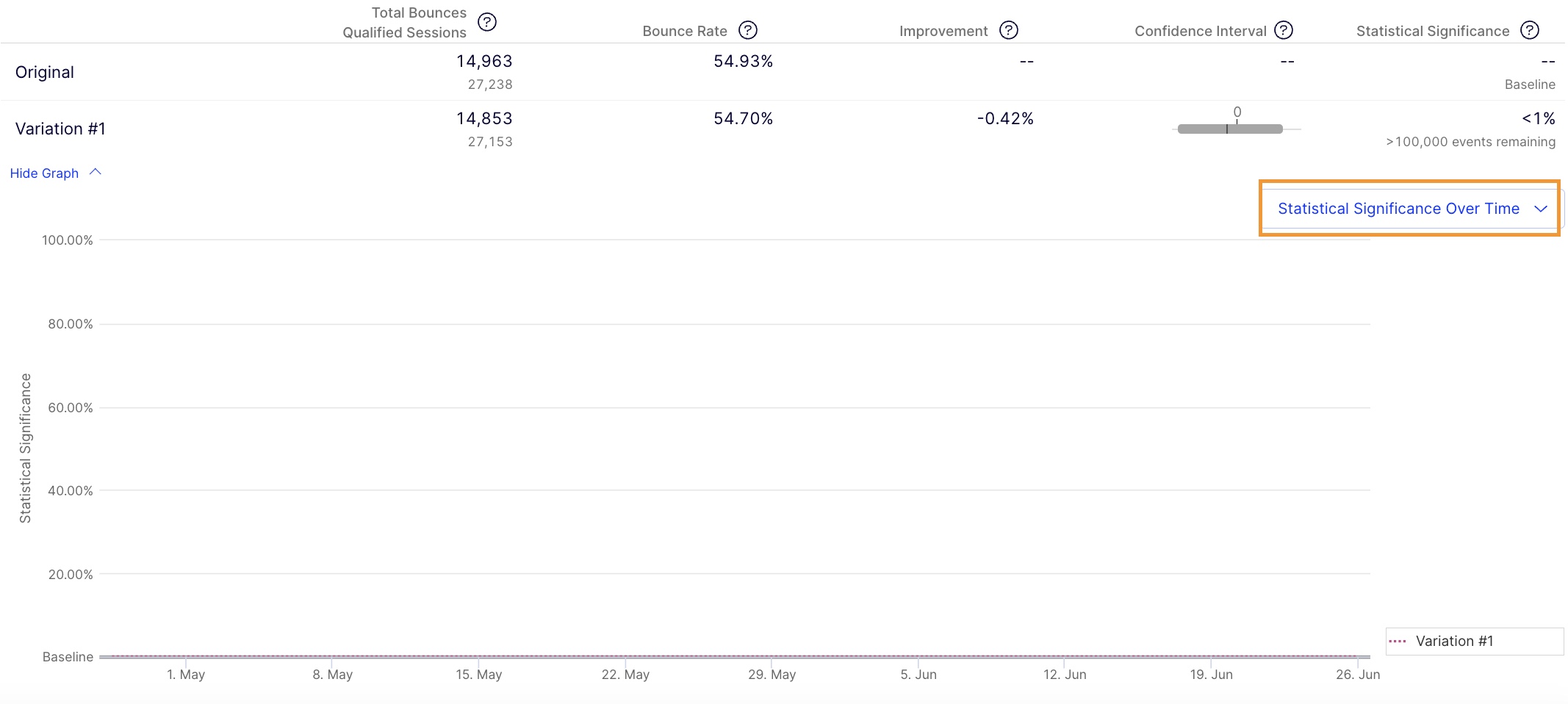Click the Statistical Significance header help icon

[1529, 30]
